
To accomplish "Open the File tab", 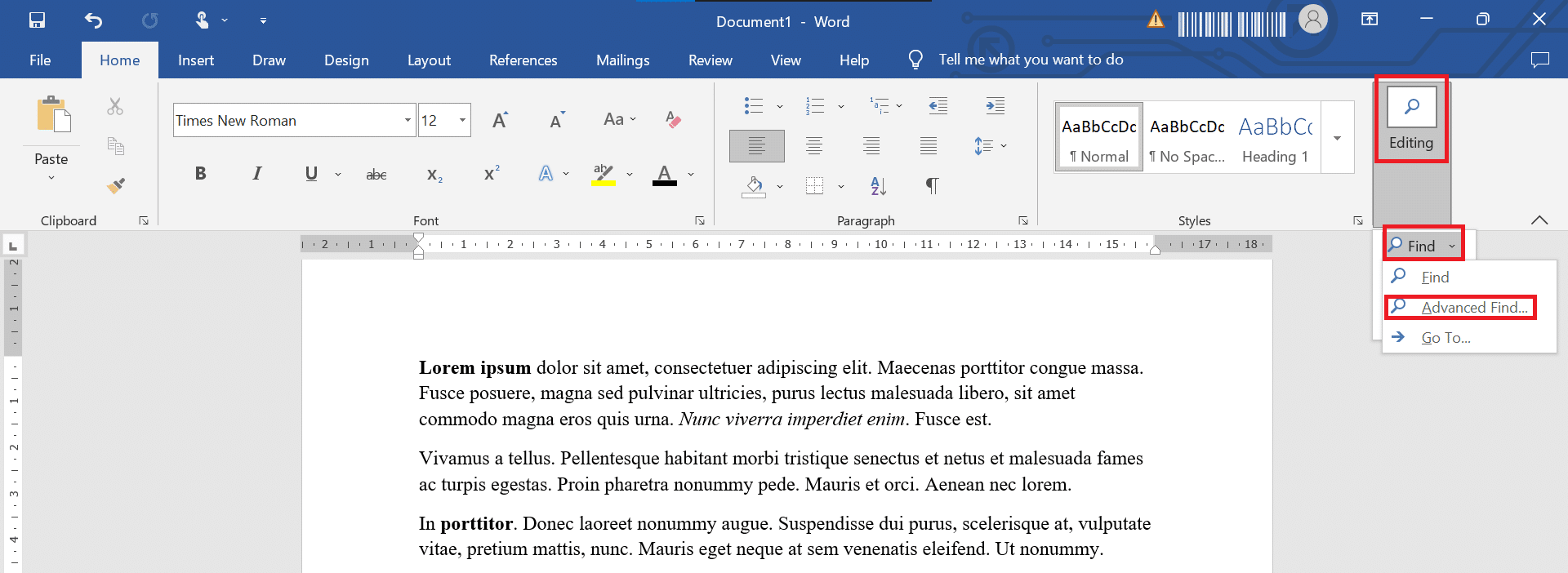I will [40, 60].
